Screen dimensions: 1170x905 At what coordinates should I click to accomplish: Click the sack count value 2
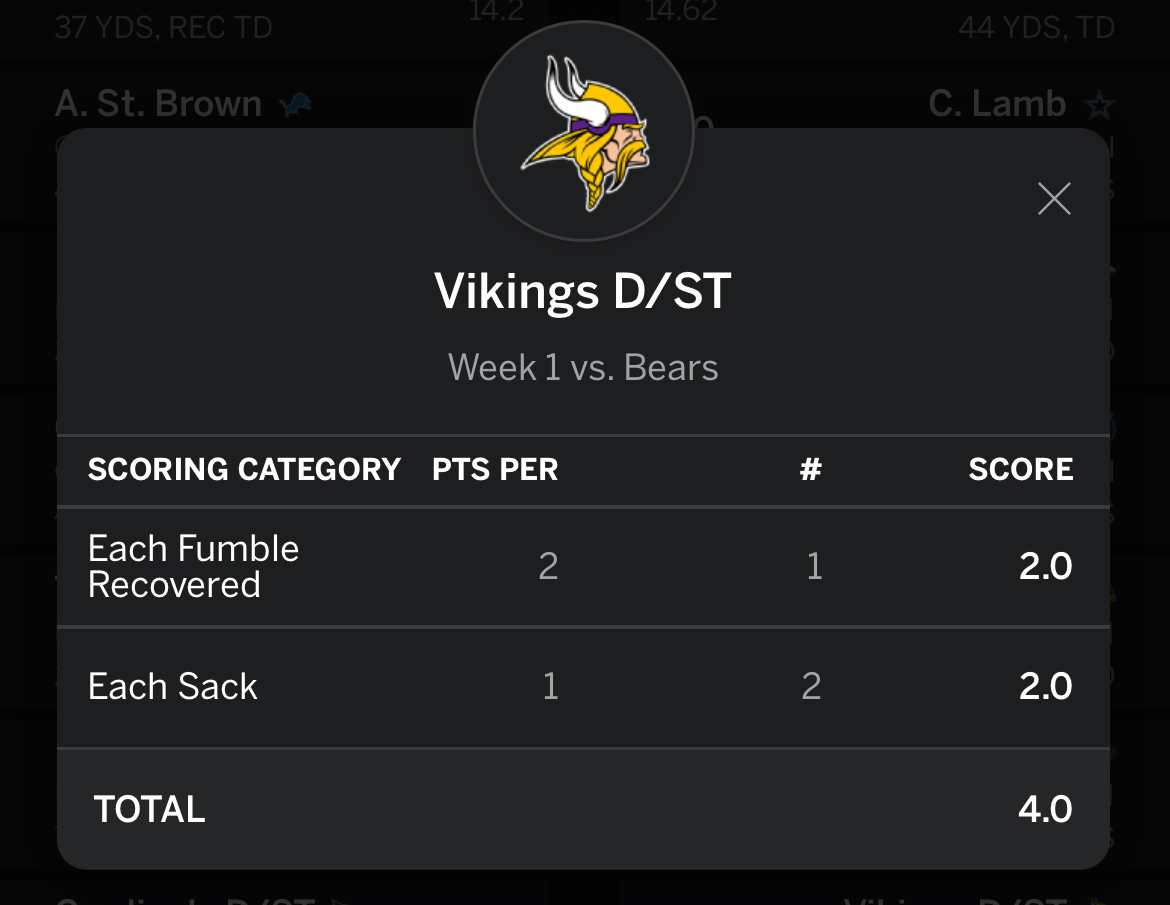point(811,687)
